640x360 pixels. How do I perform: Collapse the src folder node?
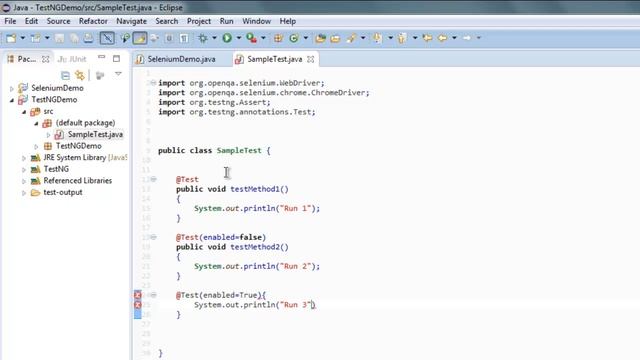click(x=24, y=111)
